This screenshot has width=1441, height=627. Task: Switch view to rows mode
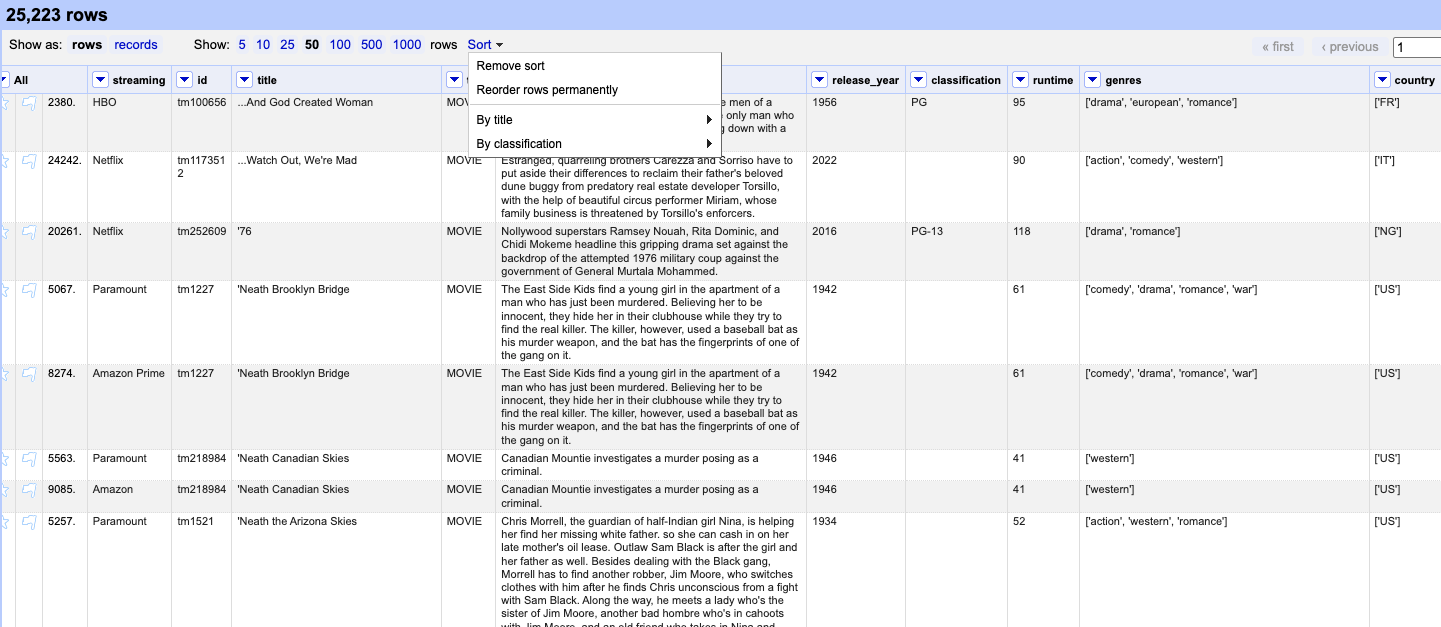[87, 45]
